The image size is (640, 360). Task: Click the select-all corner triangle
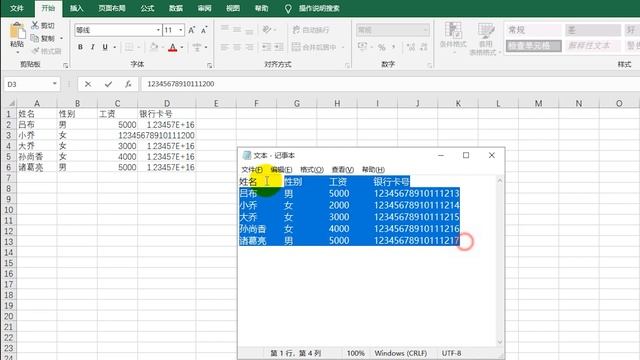click(x=11, y=103)
